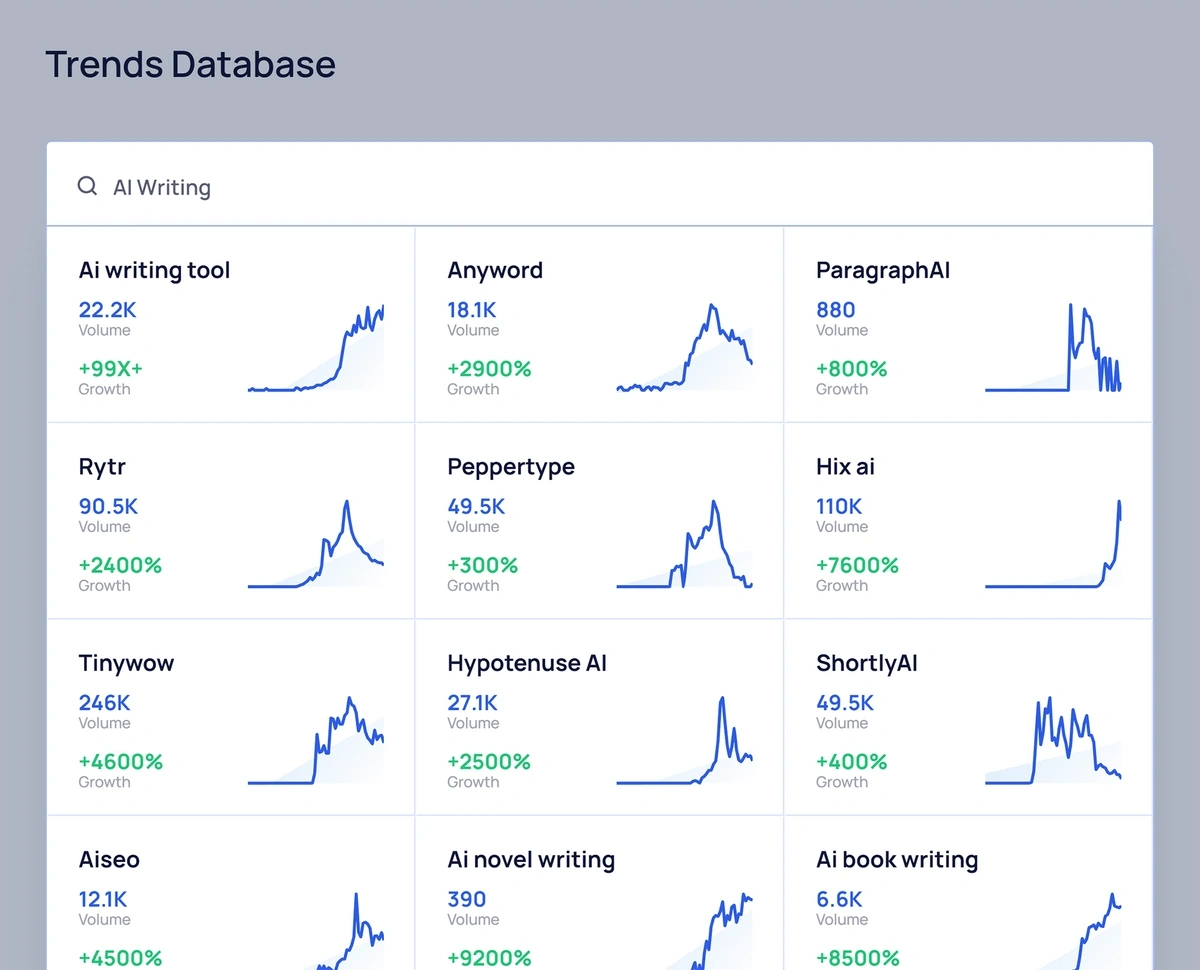Select the Ai book writing title

(897, 860)
